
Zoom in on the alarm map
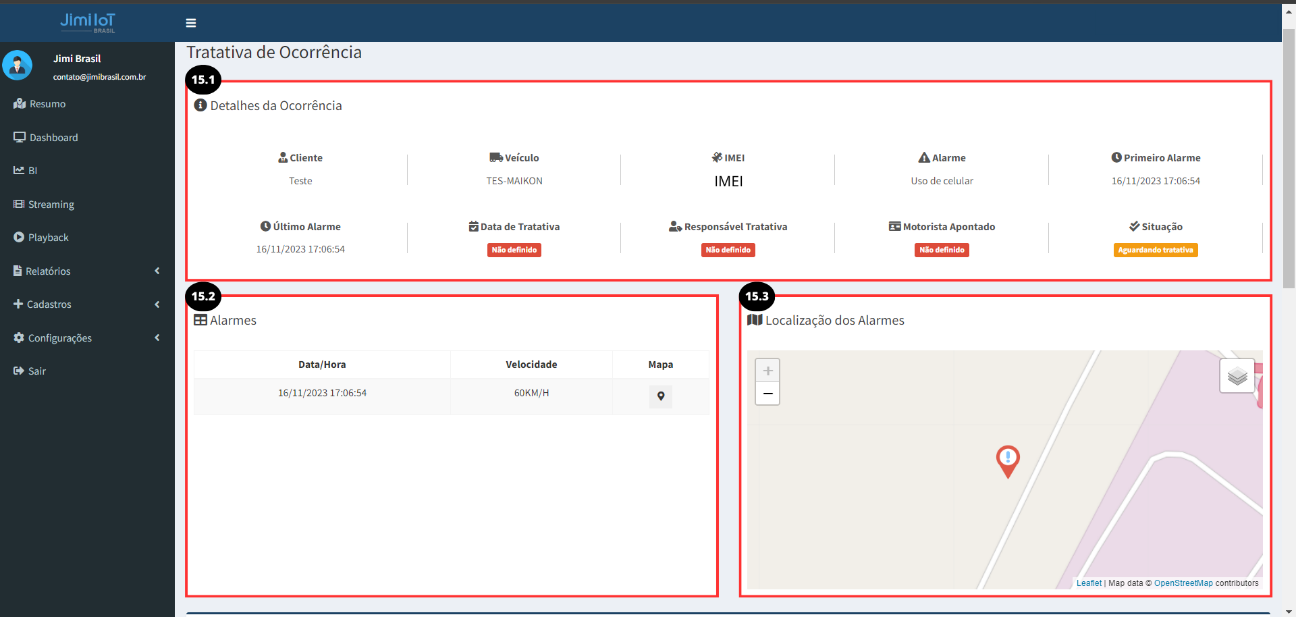tap(767, 371)
